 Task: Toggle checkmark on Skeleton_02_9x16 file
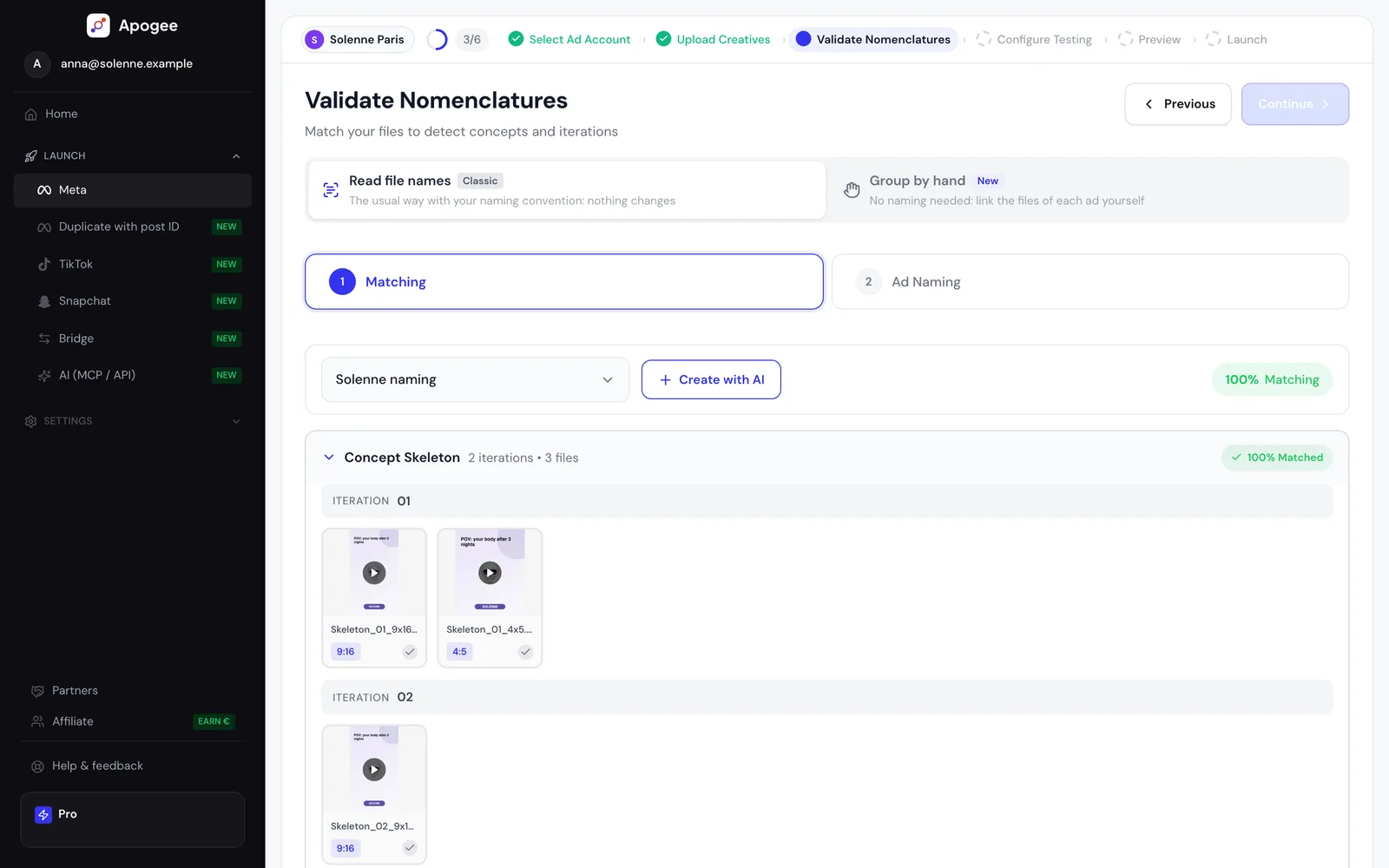point(410,848)
